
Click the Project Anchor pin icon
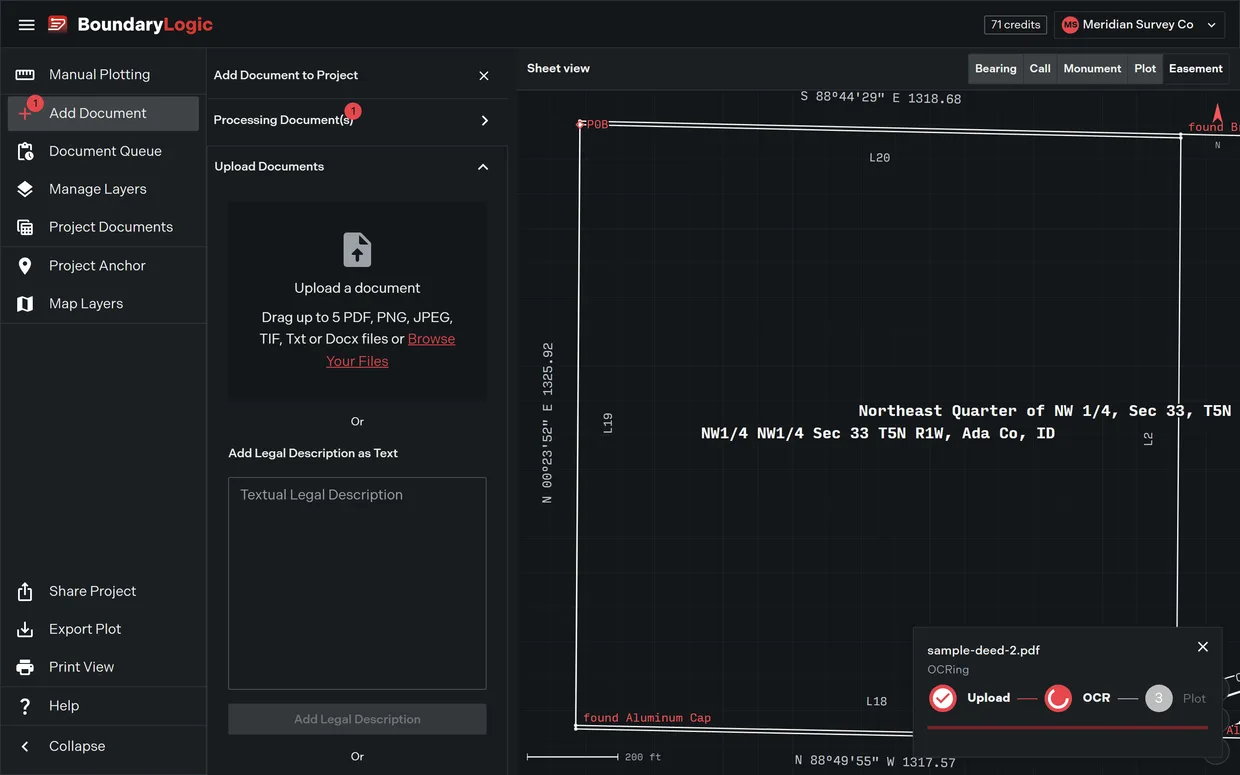[25, 265]
